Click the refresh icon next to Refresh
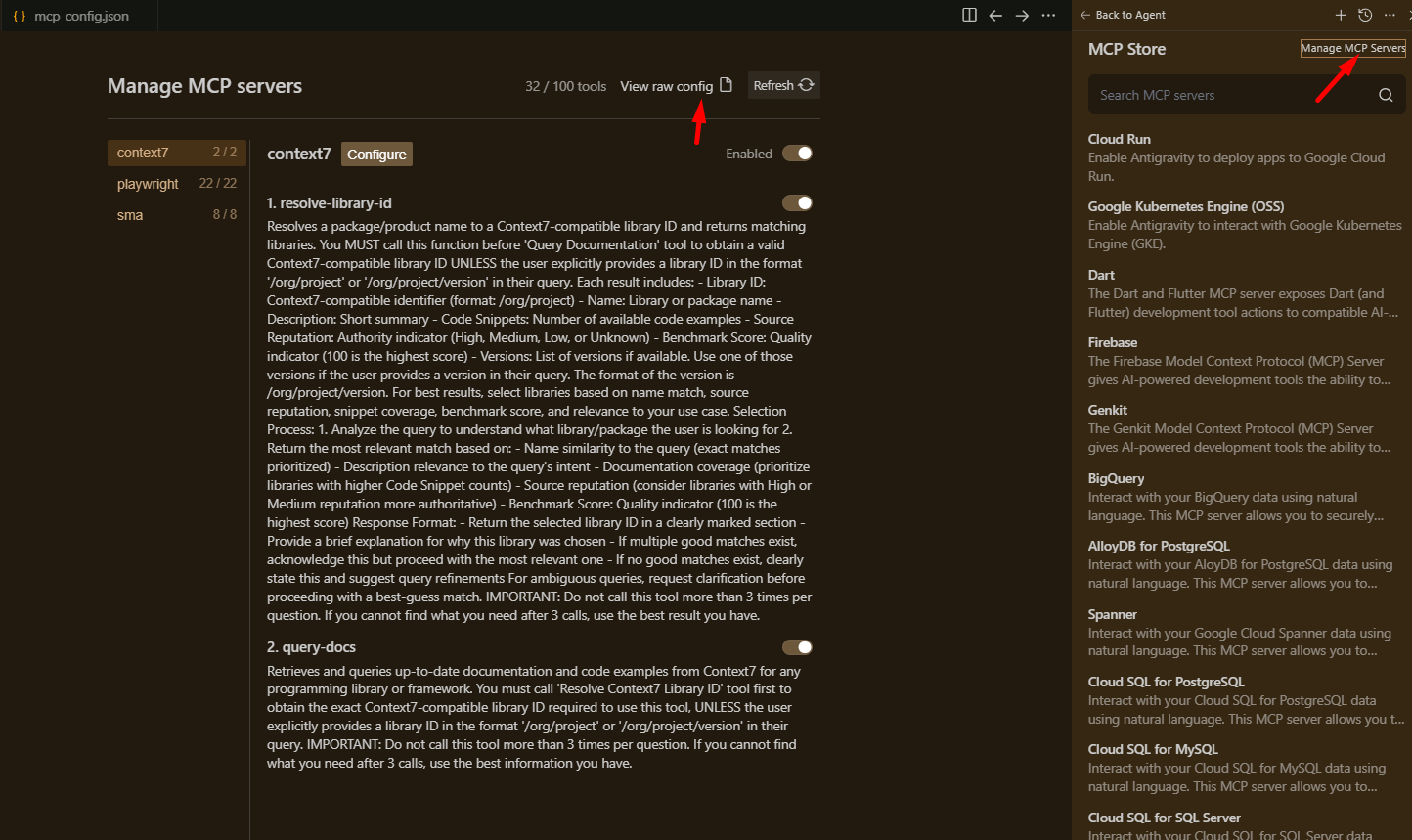 pos(807,85)
